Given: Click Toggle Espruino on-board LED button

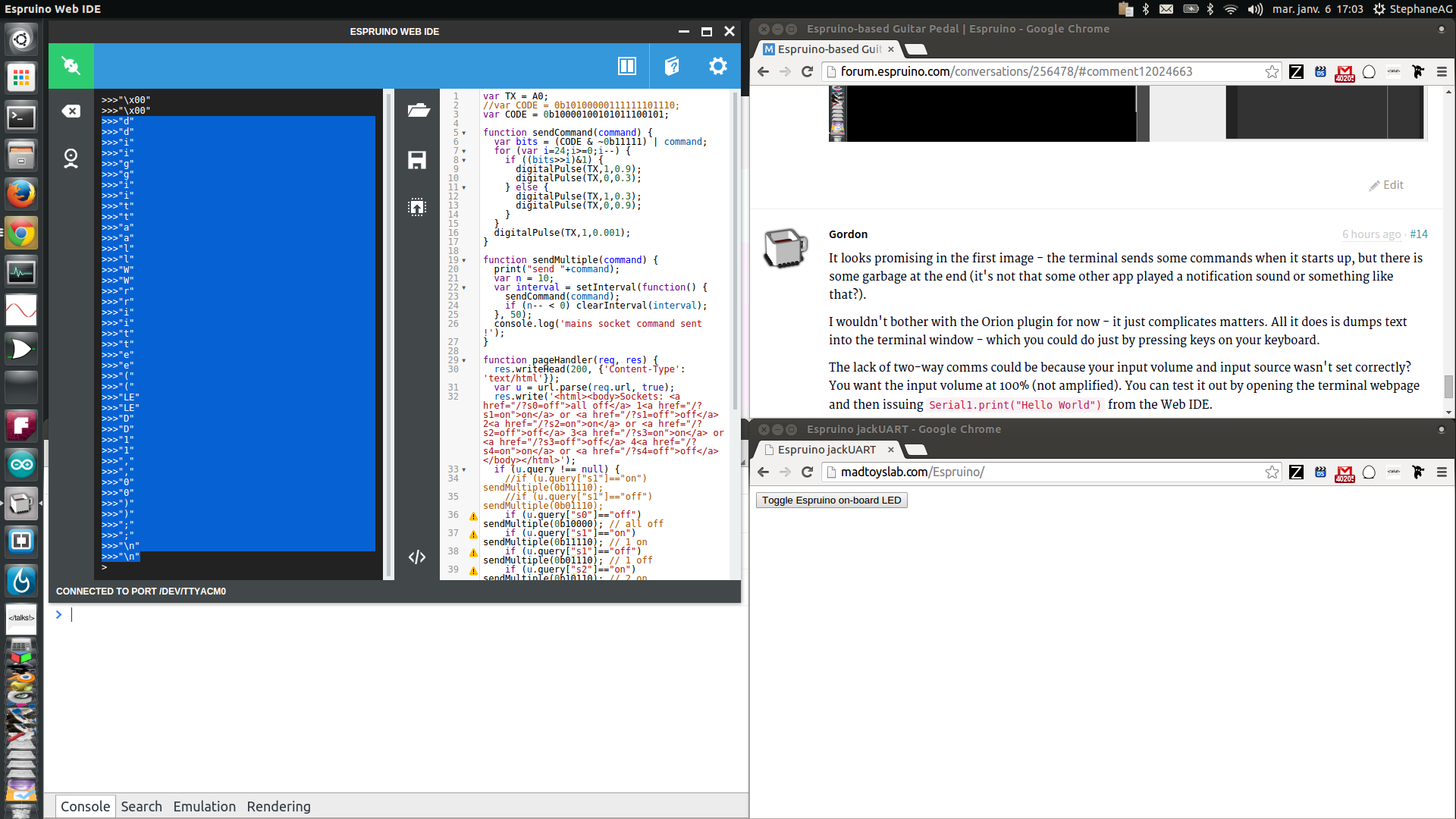Looking at the screenshot, I should point(831,500).
